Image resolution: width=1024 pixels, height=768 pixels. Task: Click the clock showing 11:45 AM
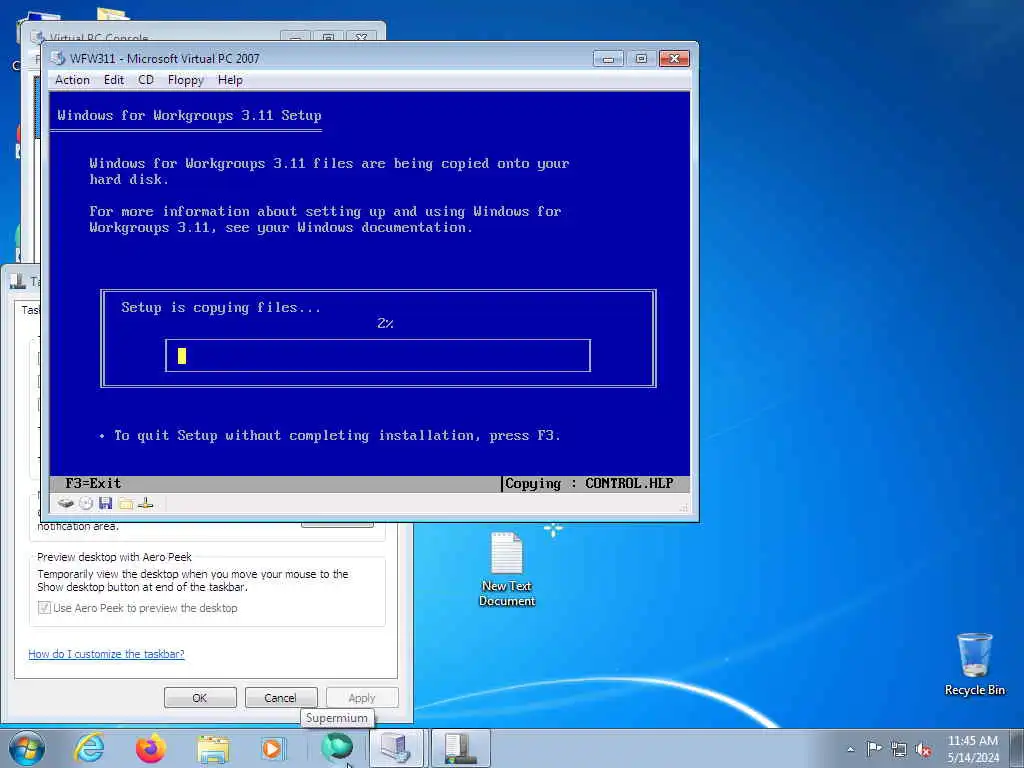pos(973,749)
